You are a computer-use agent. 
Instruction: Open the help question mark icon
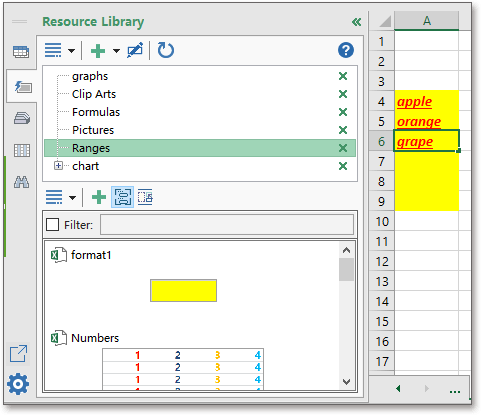click(x=346, y=50)
